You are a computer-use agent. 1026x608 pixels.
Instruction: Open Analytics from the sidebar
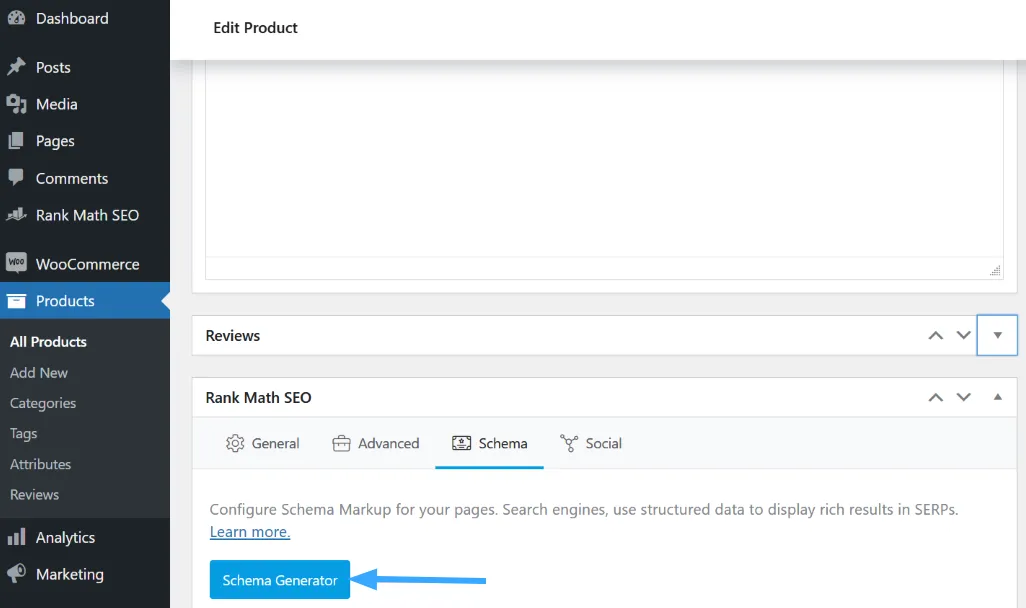point(85,537)
